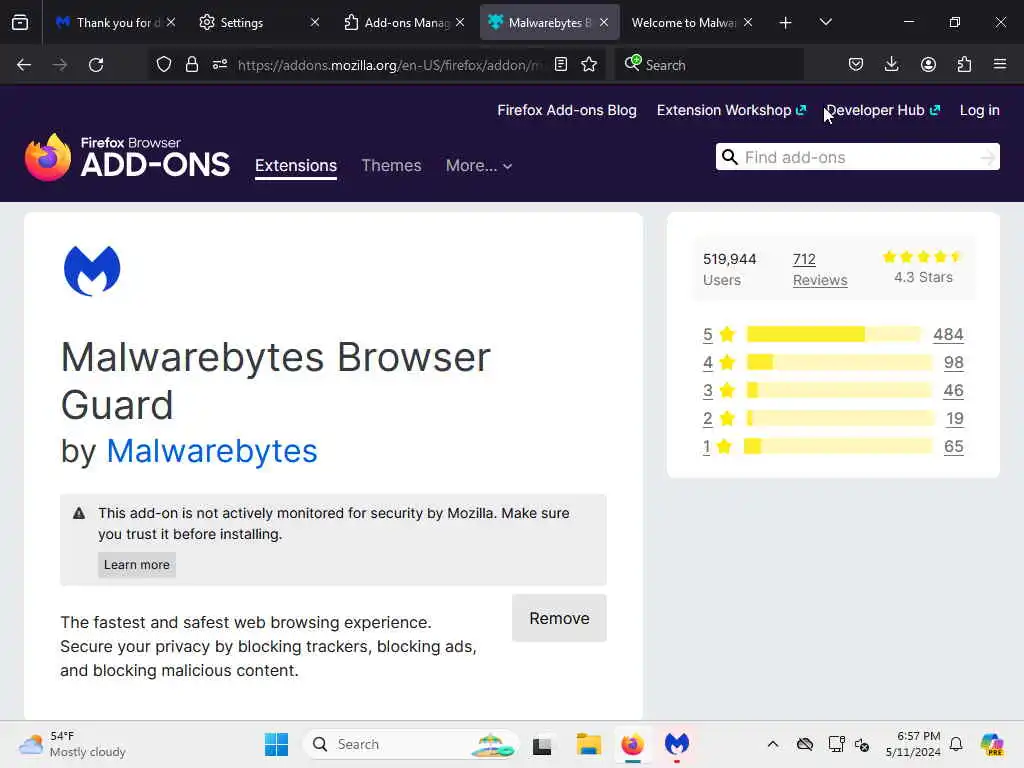The width and height of the screenshot is (1024, 768).
Task: Click the Firefox Add-ons logo
Action: pyautogui.click(x=127, y=157)
